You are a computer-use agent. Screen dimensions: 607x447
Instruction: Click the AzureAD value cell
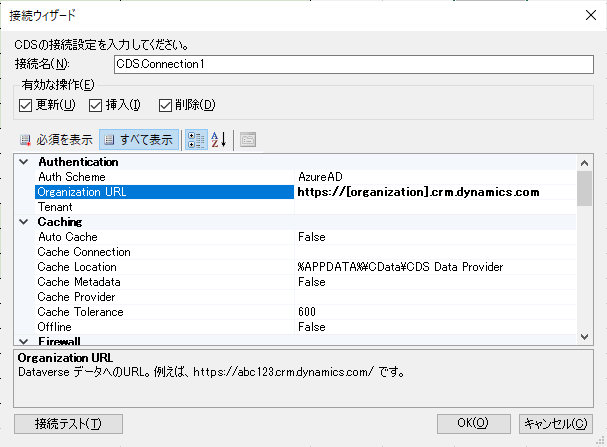coord(435,177)
